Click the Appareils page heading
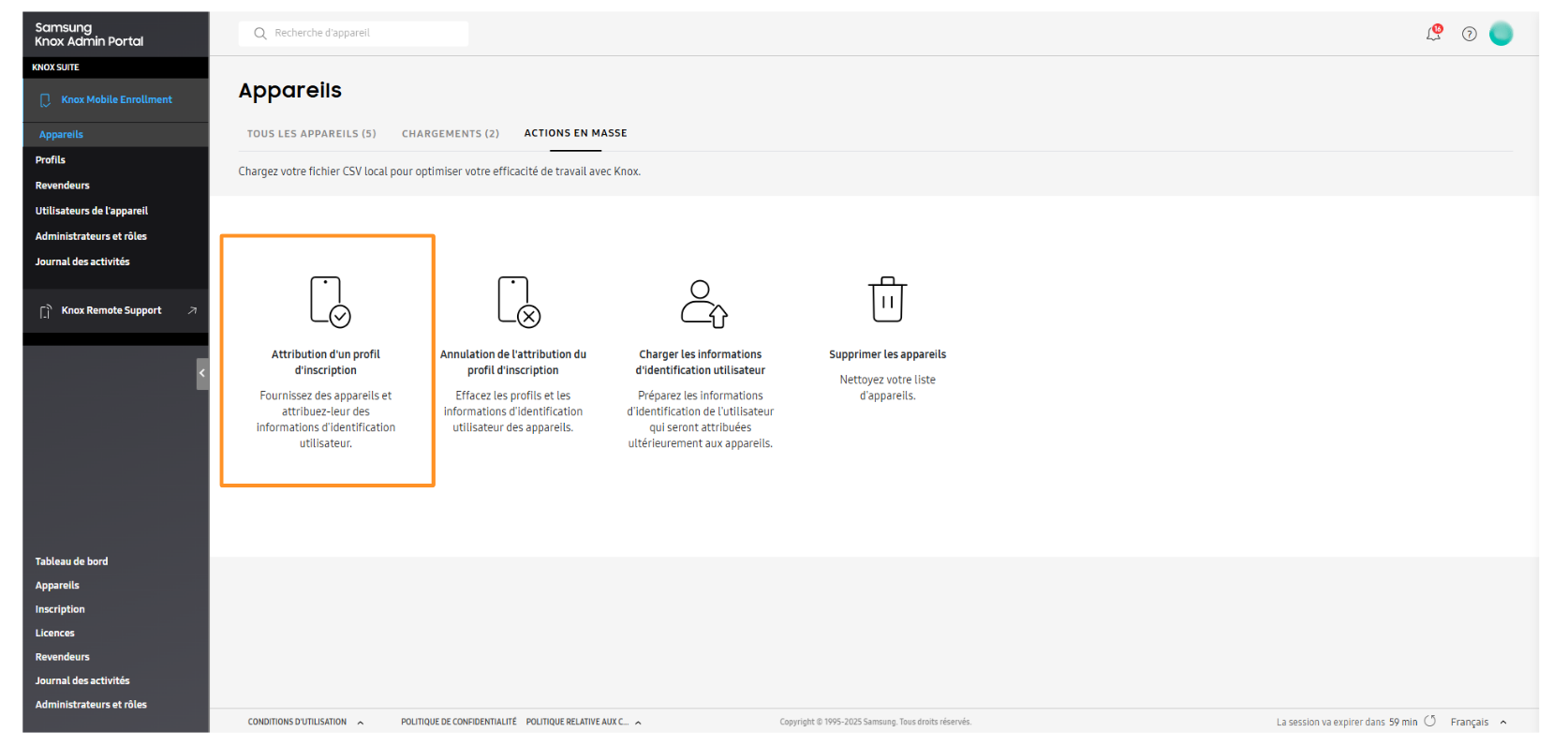 tap(289, 91)
